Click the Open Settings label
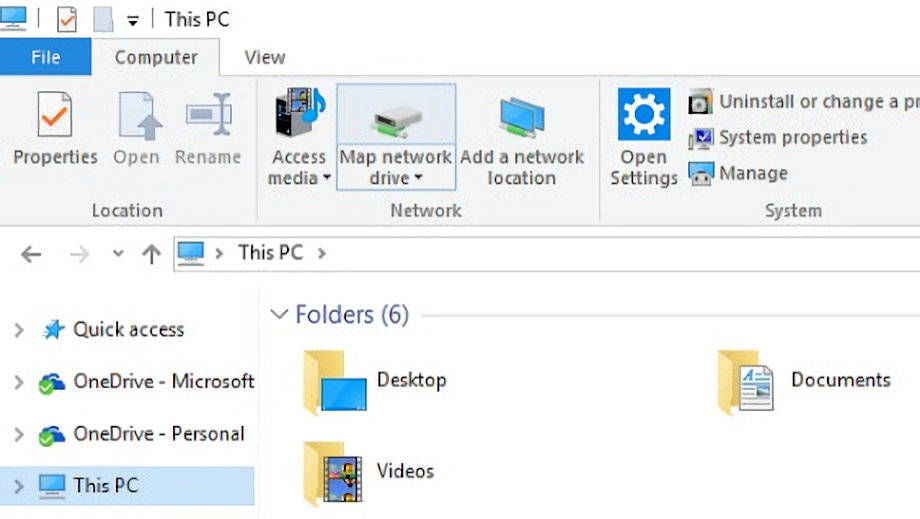Image resolution: width=920 pixels, height=519 pixels. pyautogui.click(x=644, y=168)
